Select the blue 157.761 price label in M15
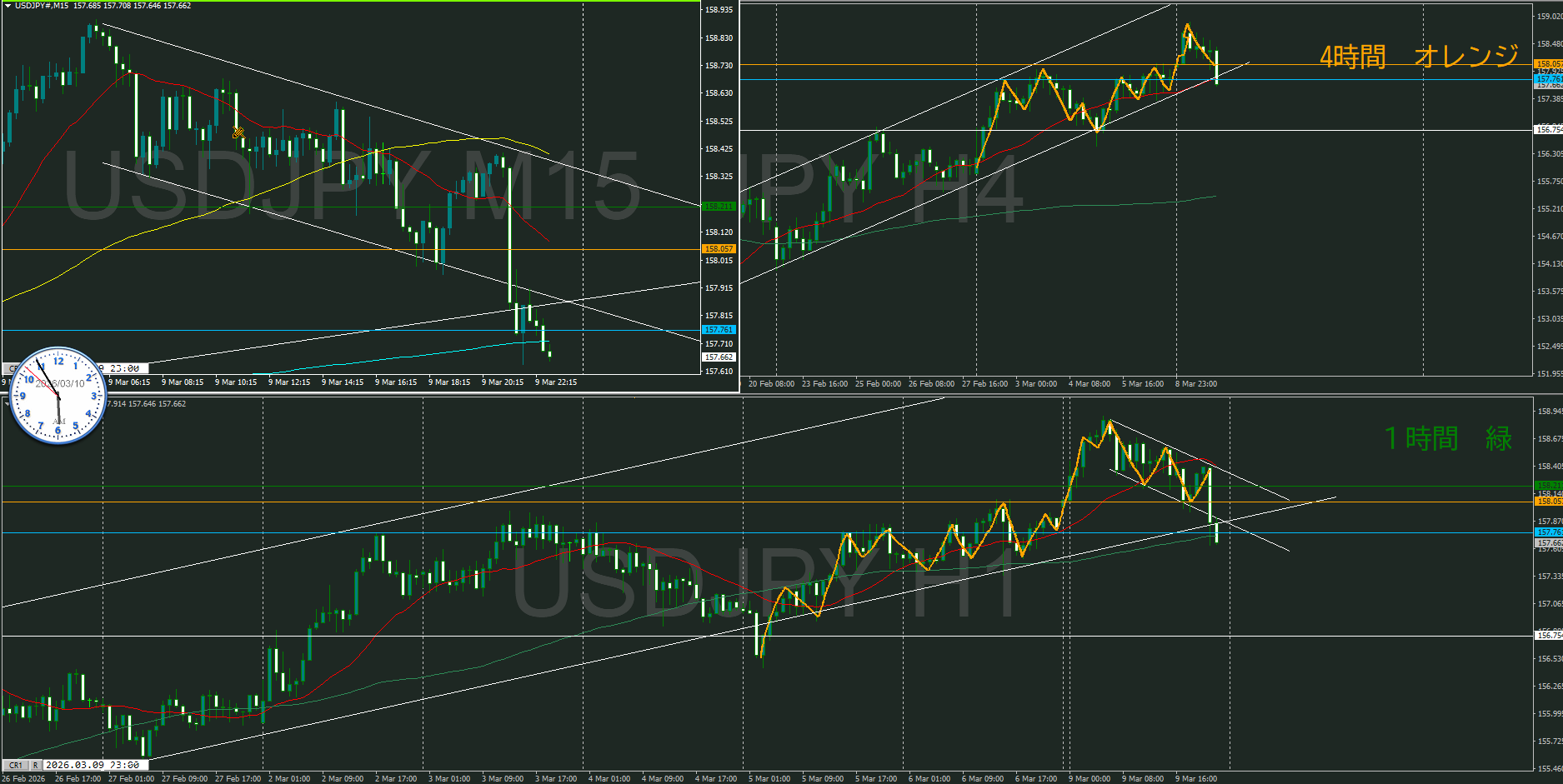Image resolution: width=1563 pixels, height=784 pixels. (x=718, y=330)
